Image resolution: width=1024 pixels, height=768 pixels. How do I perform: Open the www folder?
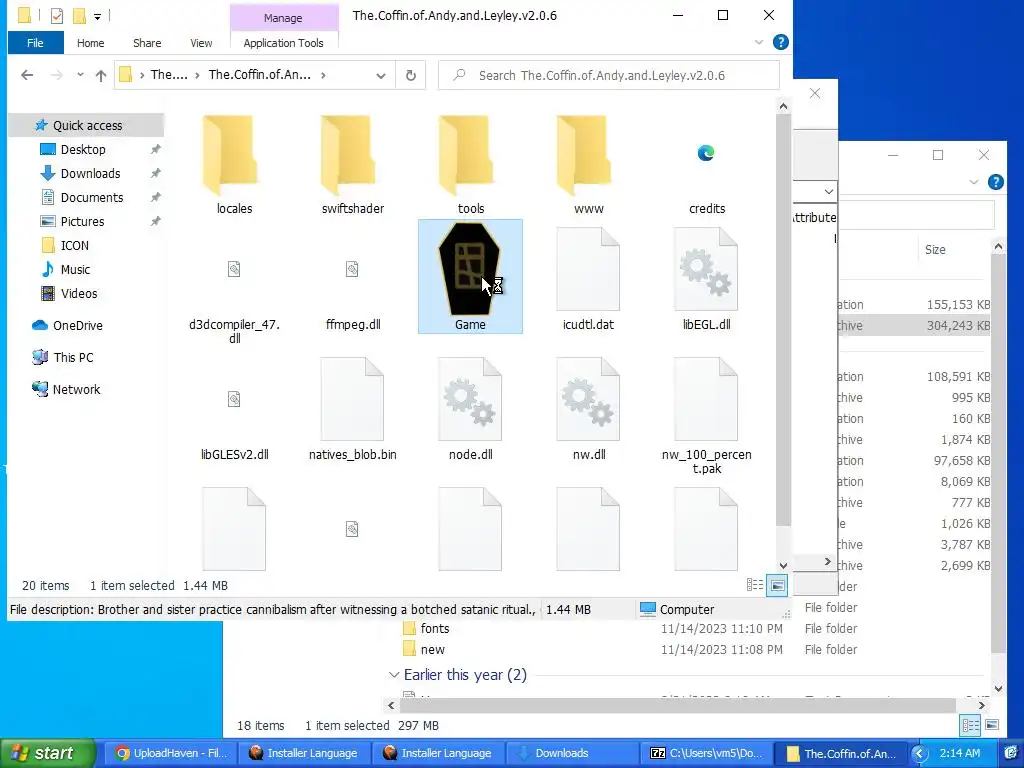click(x=588, y=165)
